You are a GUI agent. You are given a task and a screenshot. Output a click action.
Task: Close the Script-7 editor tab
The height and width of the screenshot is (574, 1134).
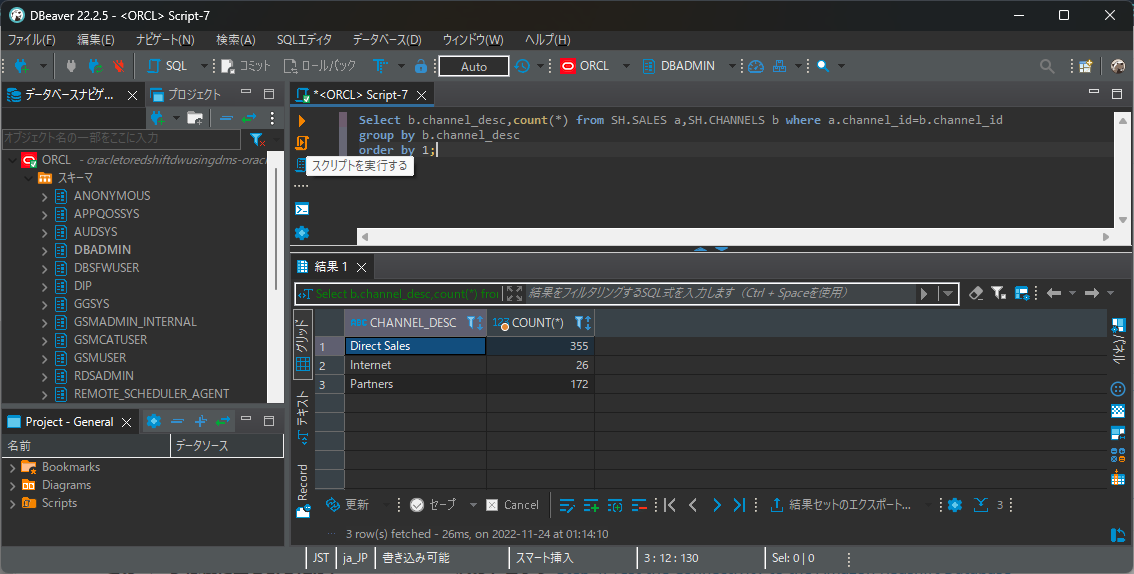click(422, 95)
